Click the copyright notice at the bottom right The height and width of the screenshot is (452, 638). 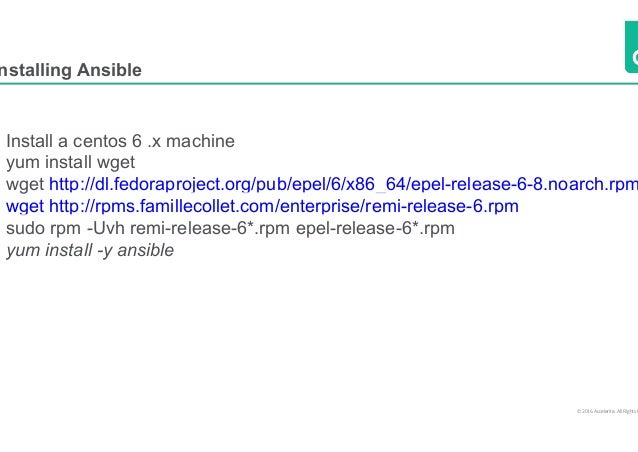(607, 411)
